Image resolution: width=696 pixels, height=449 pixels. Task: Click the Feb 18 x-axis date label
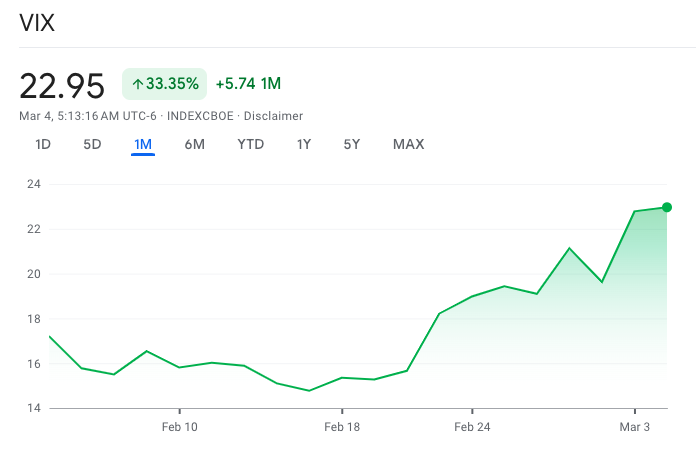coord(342,426)
